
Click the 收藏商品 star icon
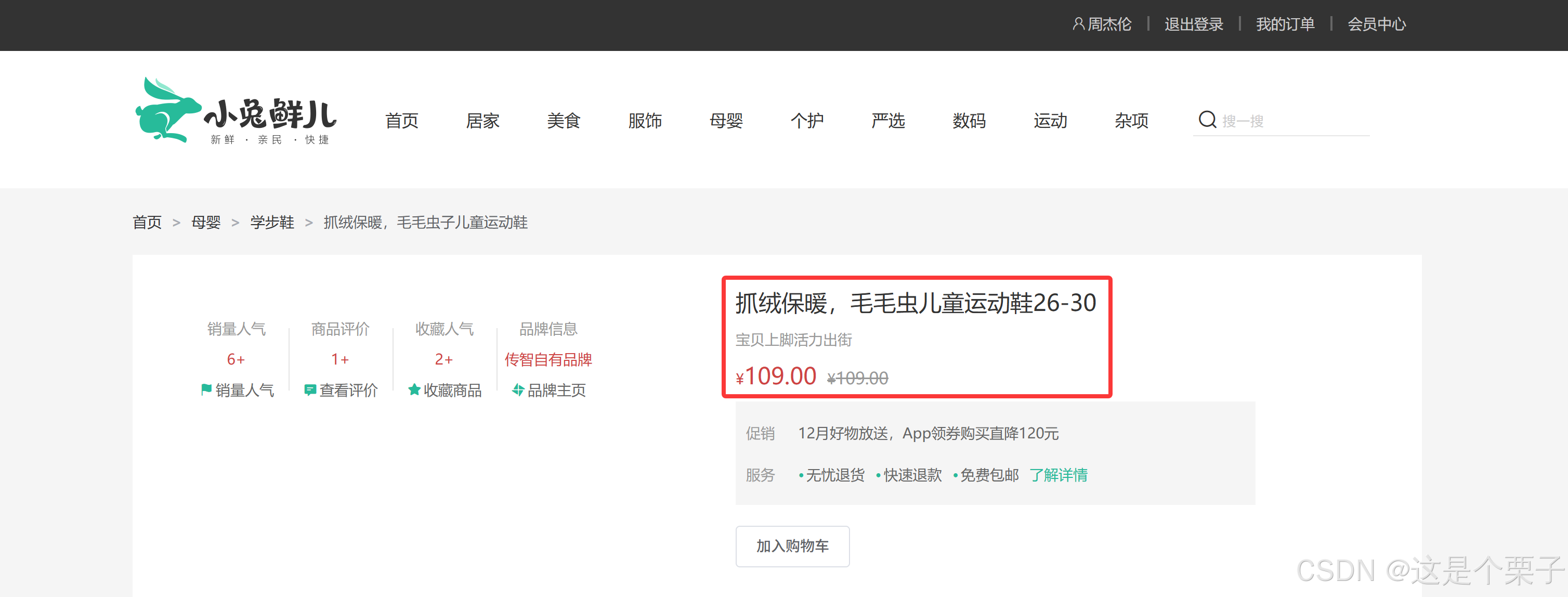[x=414, y=390]
